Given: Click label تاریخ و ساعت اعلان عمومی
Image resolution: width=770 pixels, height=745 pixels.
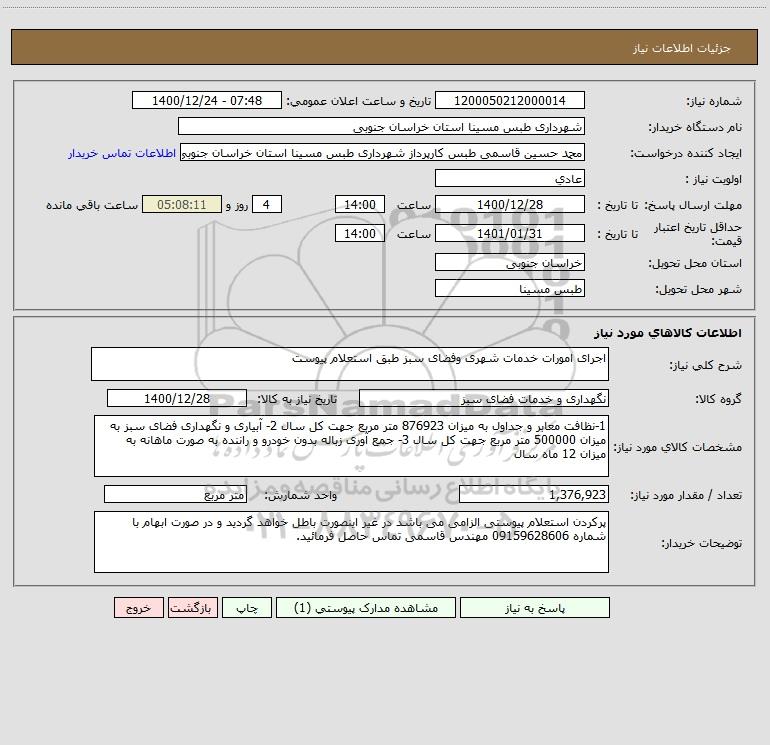Looking at the screenshot, I should tap(358, 102).
